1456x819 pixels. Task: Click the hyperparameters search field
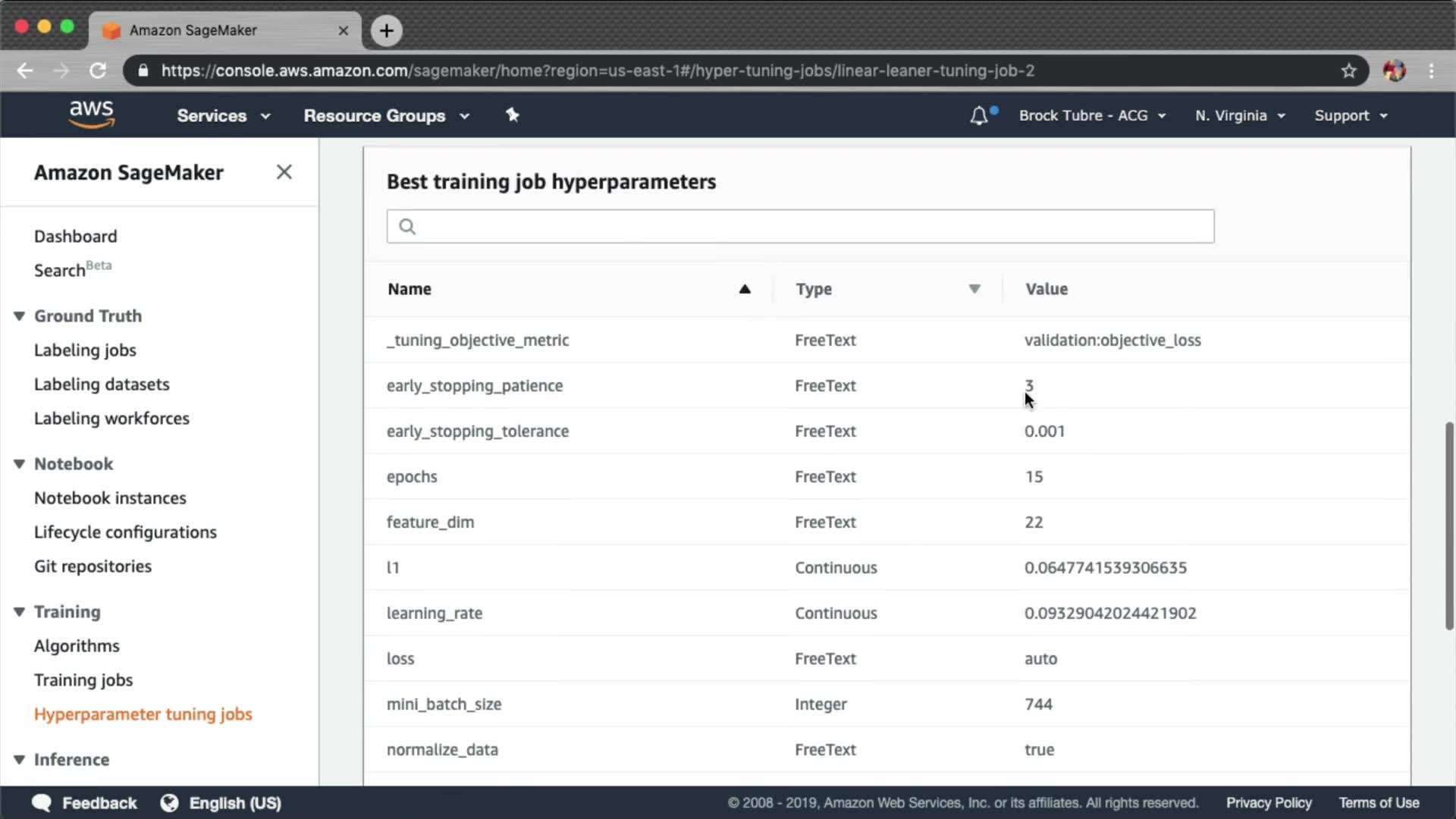click(x=800, y=227)
